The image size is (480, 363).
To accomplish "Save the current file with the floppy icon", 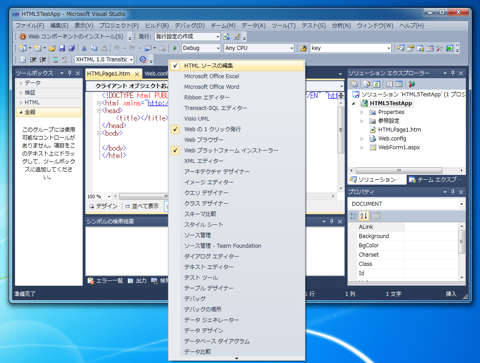I will click(62, 48).
